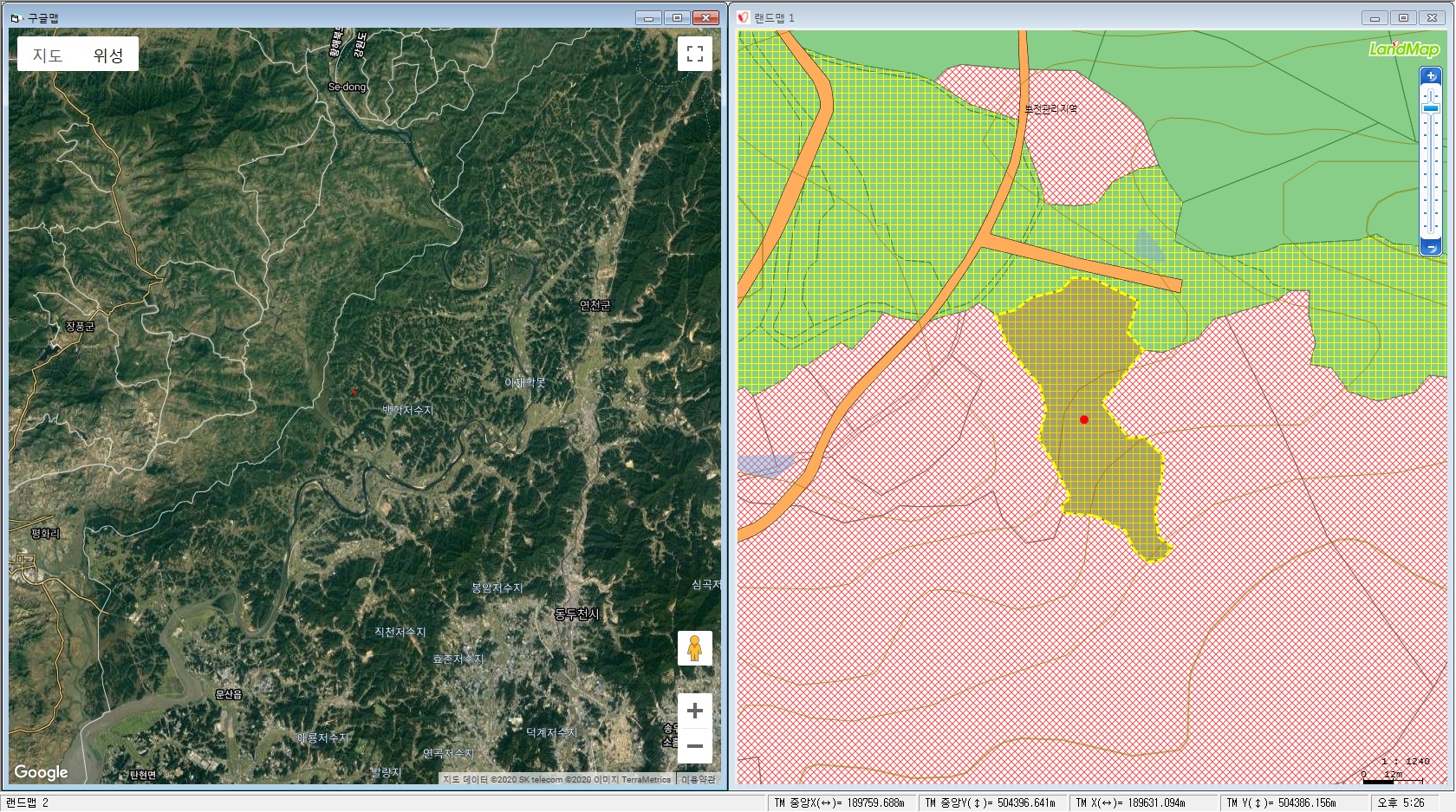1456x812 pixels.
Task: Click the 연천군 label on Google map
Action: (x=595, y=305)
